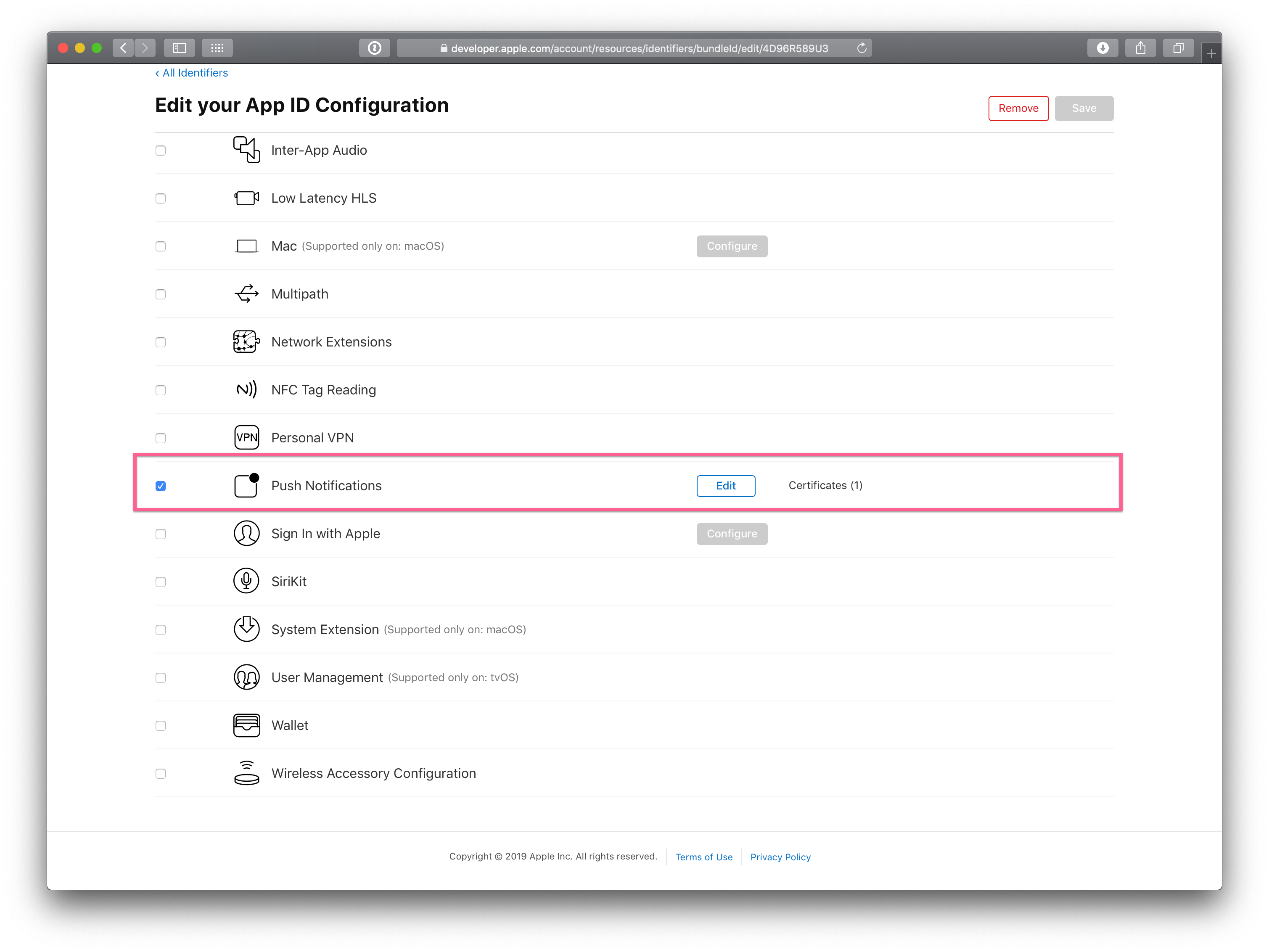The image size is (1269, 952).
Task: Open Terms of Use link
Action: [702, 857]
